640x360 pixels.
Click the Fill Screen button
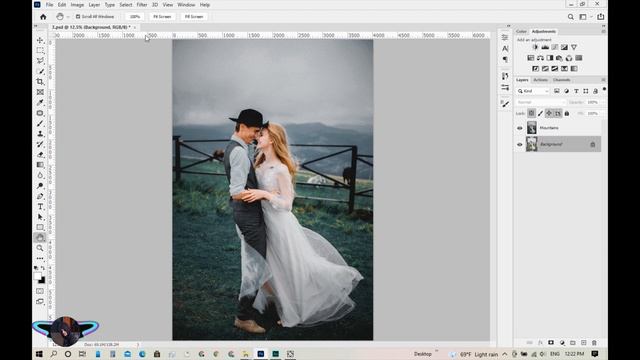194,17
